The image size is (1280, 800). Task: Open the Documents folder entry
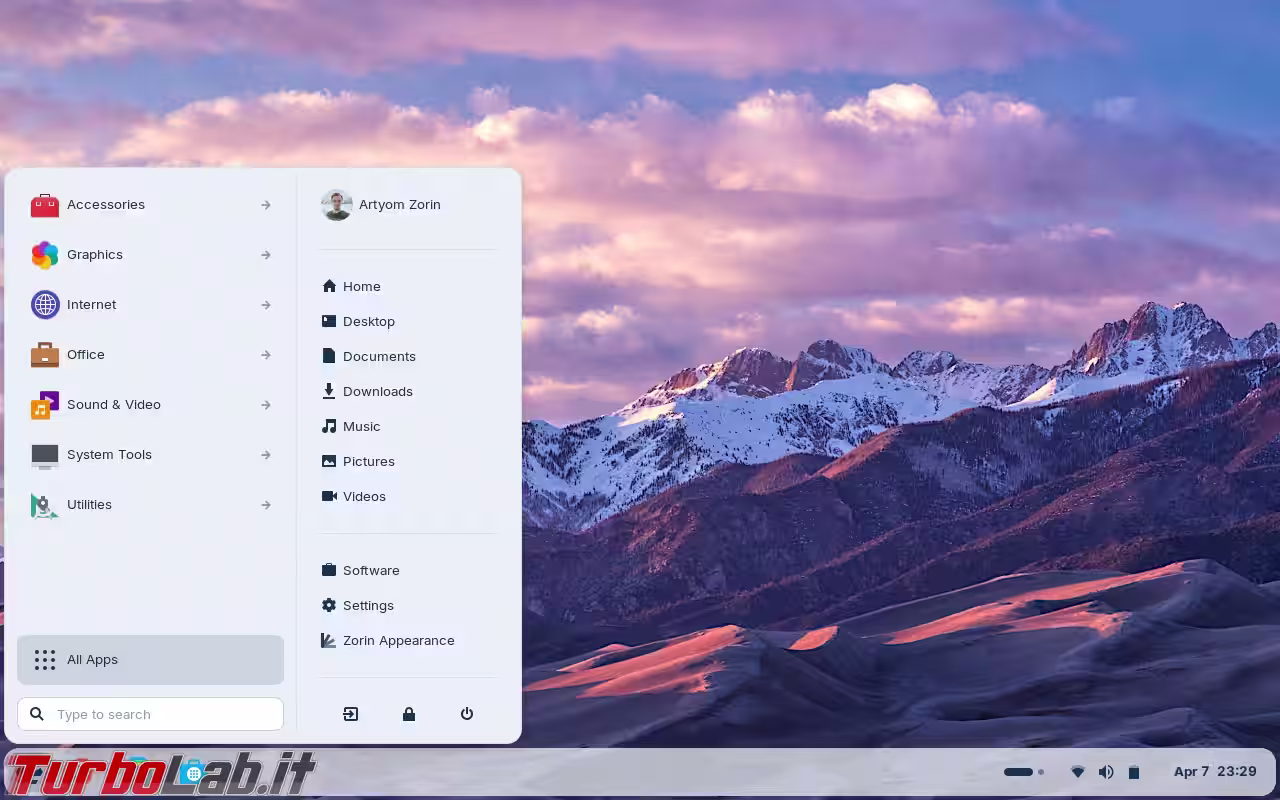point(408,356)
